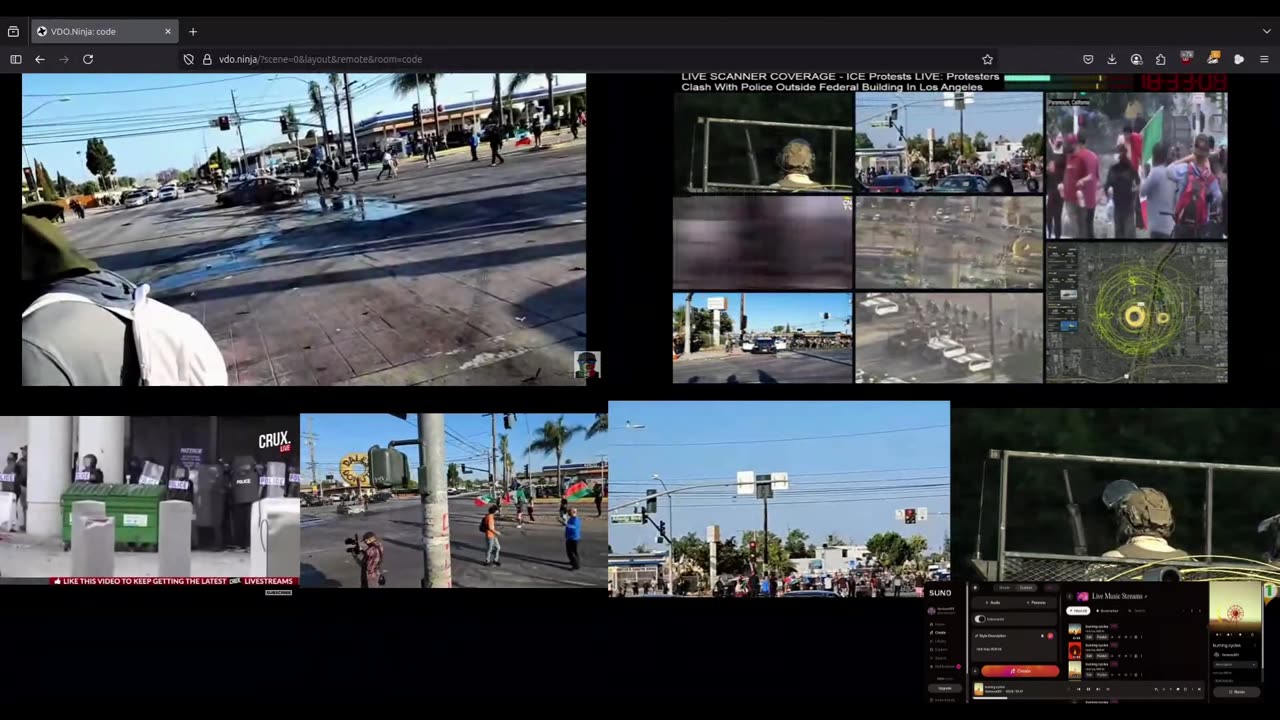
Task: Skip to previous track in Suno player
Action: pyautogui.click(x=1079, y=689)
